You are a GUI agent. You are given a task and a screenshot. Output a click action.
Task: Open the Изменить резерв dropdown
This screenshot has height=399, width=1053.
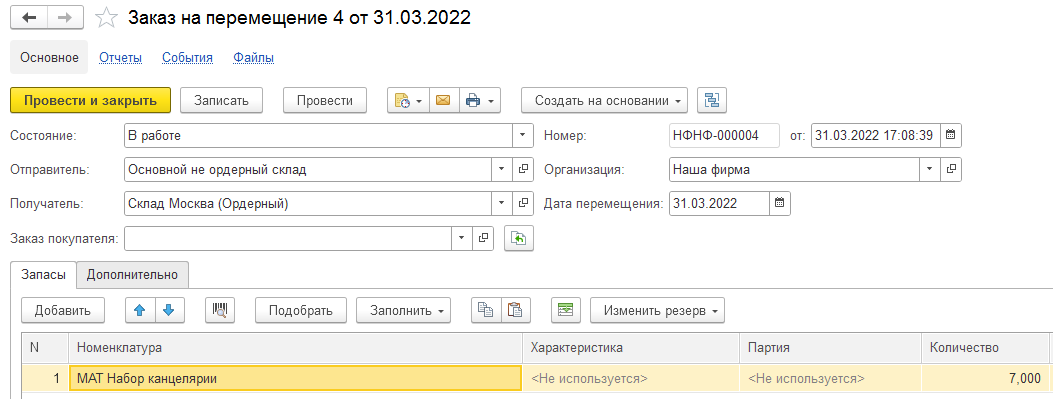point(657,310)
